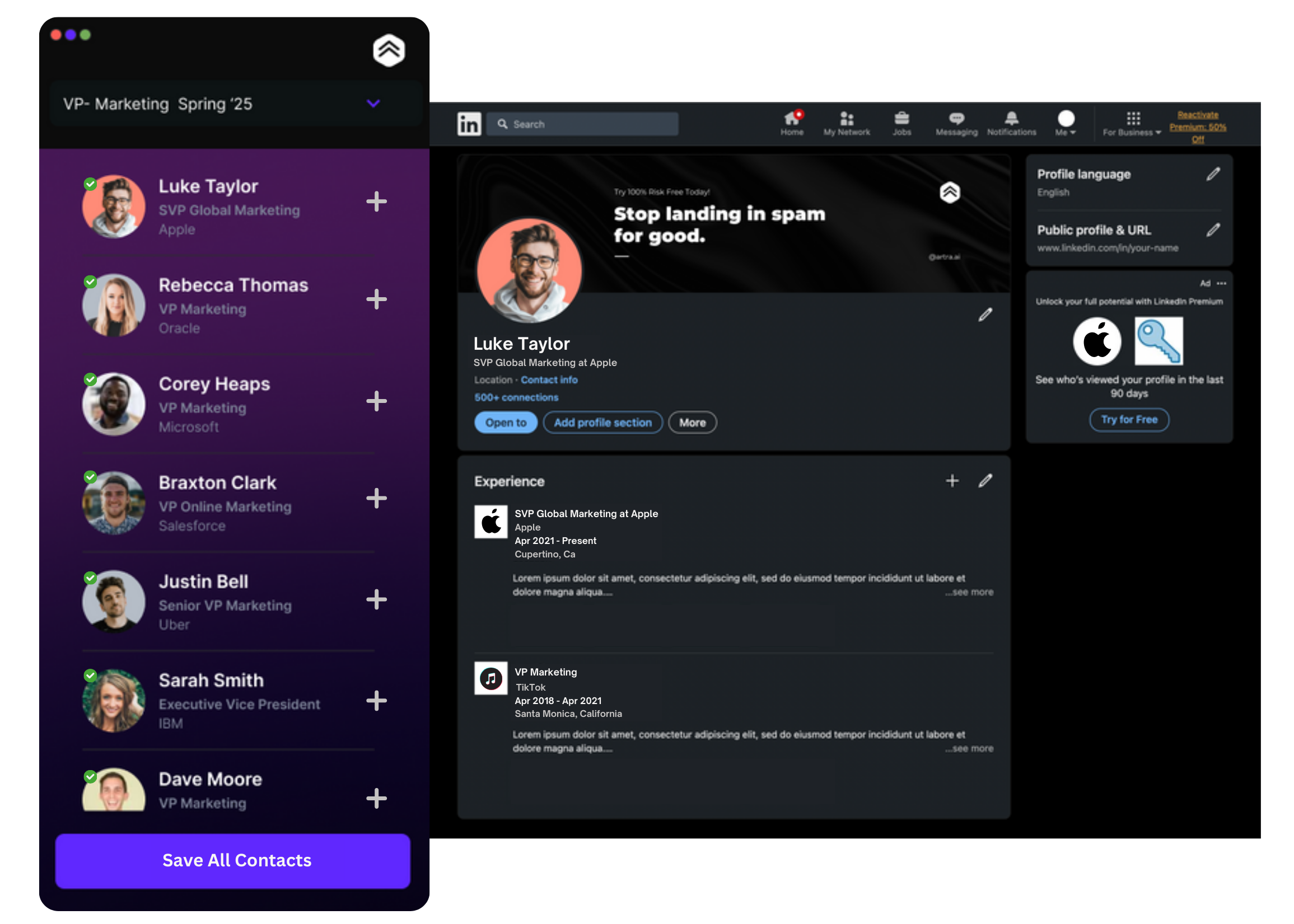Image resolution: width=1294 pixels, height=924 pixels.
Task: Select Luke Taylor avatar in contact list
Action: [x=113, y=207]
